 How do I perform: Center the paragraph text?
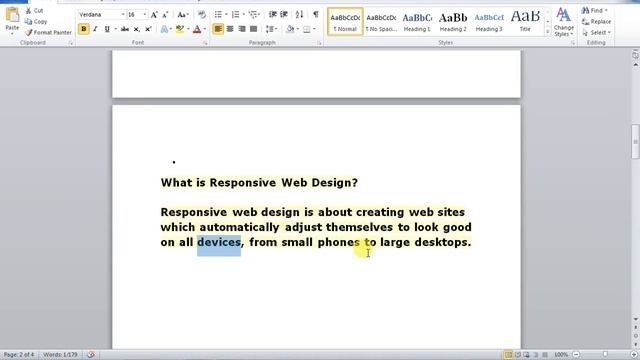230,29
